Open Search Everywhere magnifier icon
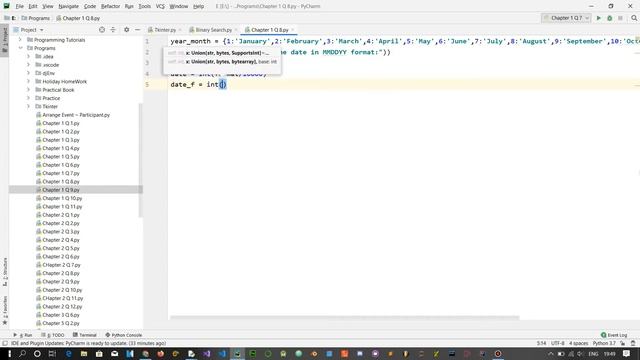 [x=634, y=18]
